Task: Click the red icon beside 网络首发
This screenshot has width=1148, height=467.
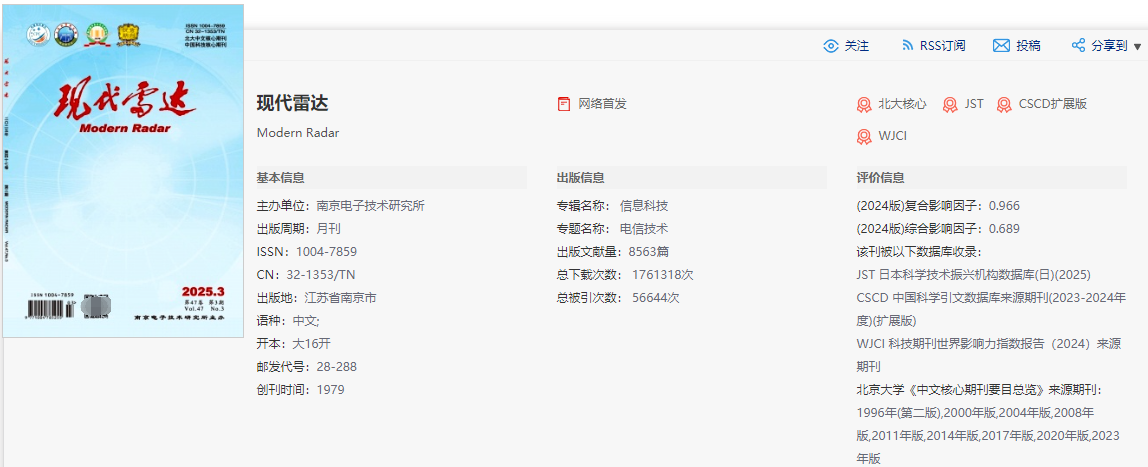Action: [x=563, y=104]
